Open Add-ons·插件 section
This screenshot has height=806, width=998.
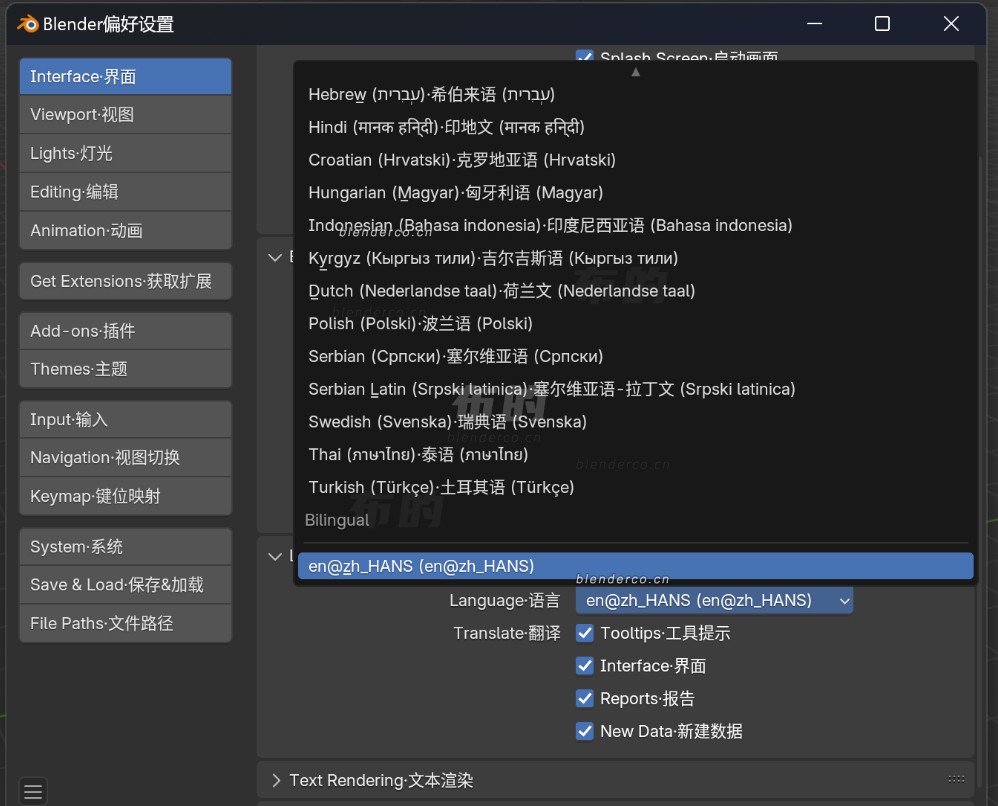tap(125, 331)
